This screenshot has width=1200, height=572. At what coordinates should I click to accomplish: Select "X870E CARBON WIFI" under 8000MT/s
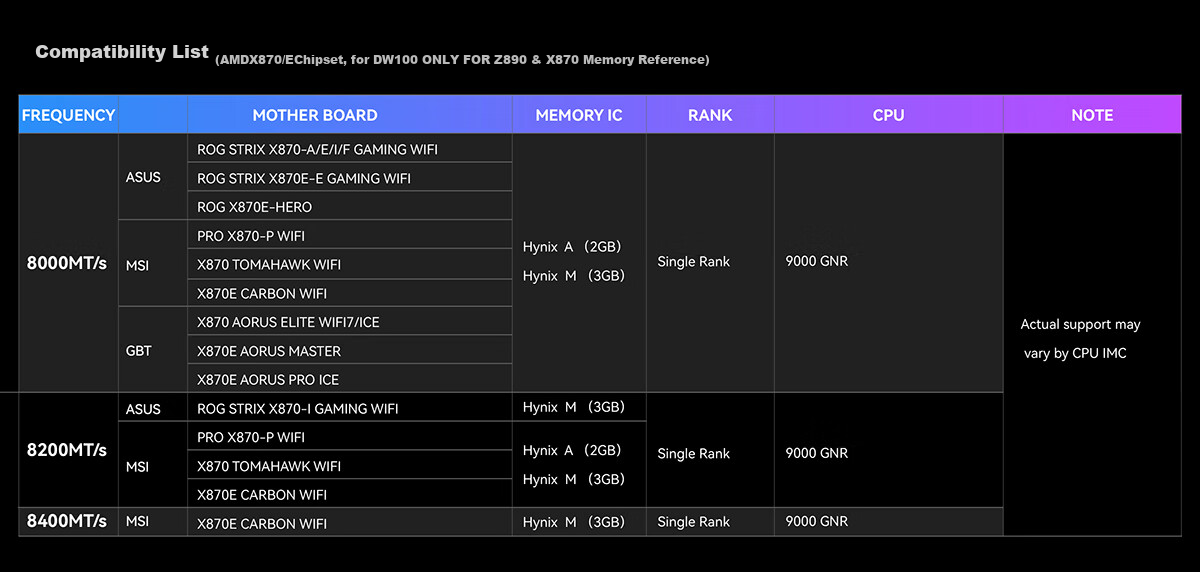point(350,293)
